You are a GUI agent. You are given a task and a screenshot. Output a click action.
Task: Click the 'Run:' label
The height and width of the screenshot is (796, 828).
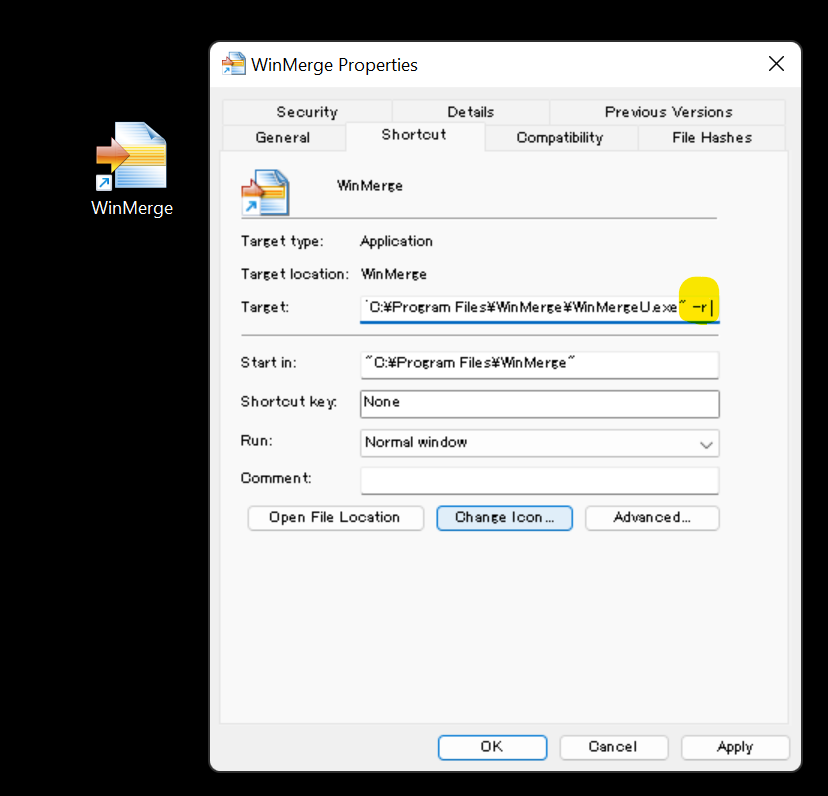pyautogui.click(x=257, y=441)
